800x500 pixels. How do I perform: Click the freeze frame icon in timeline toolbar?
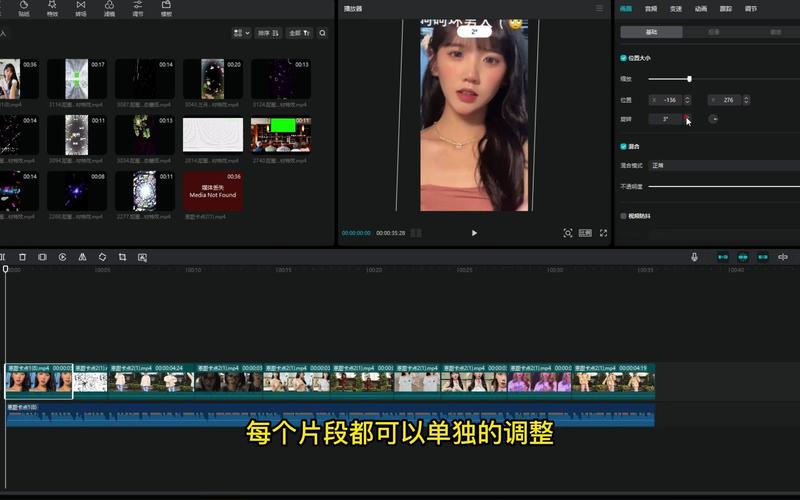42,257
